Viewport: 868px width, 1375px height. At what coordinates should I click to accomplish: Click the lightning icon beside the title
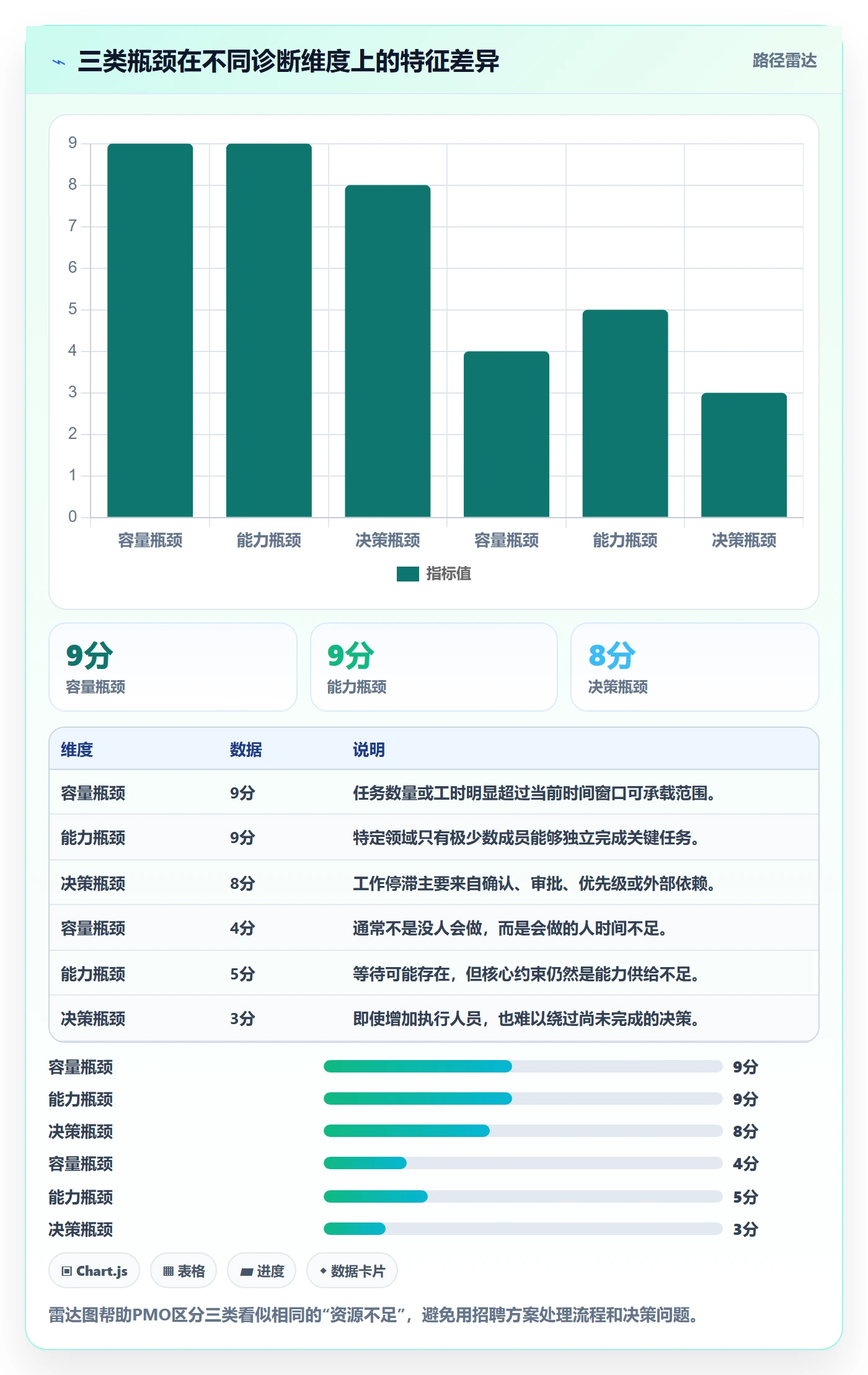(59, 62)
